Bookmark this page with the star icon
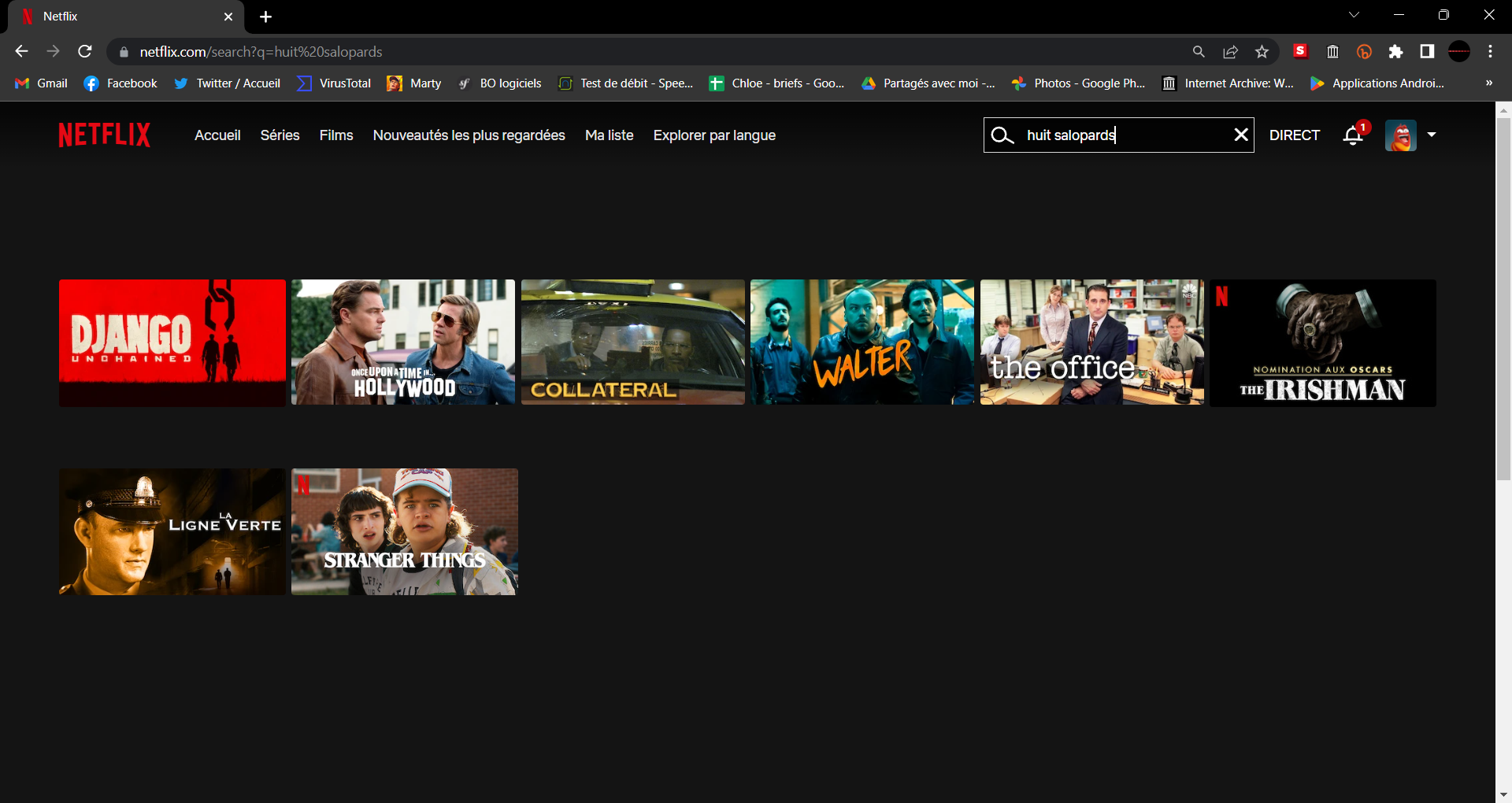Screen dimensions: 1512x803 [x=1262, y=52]
